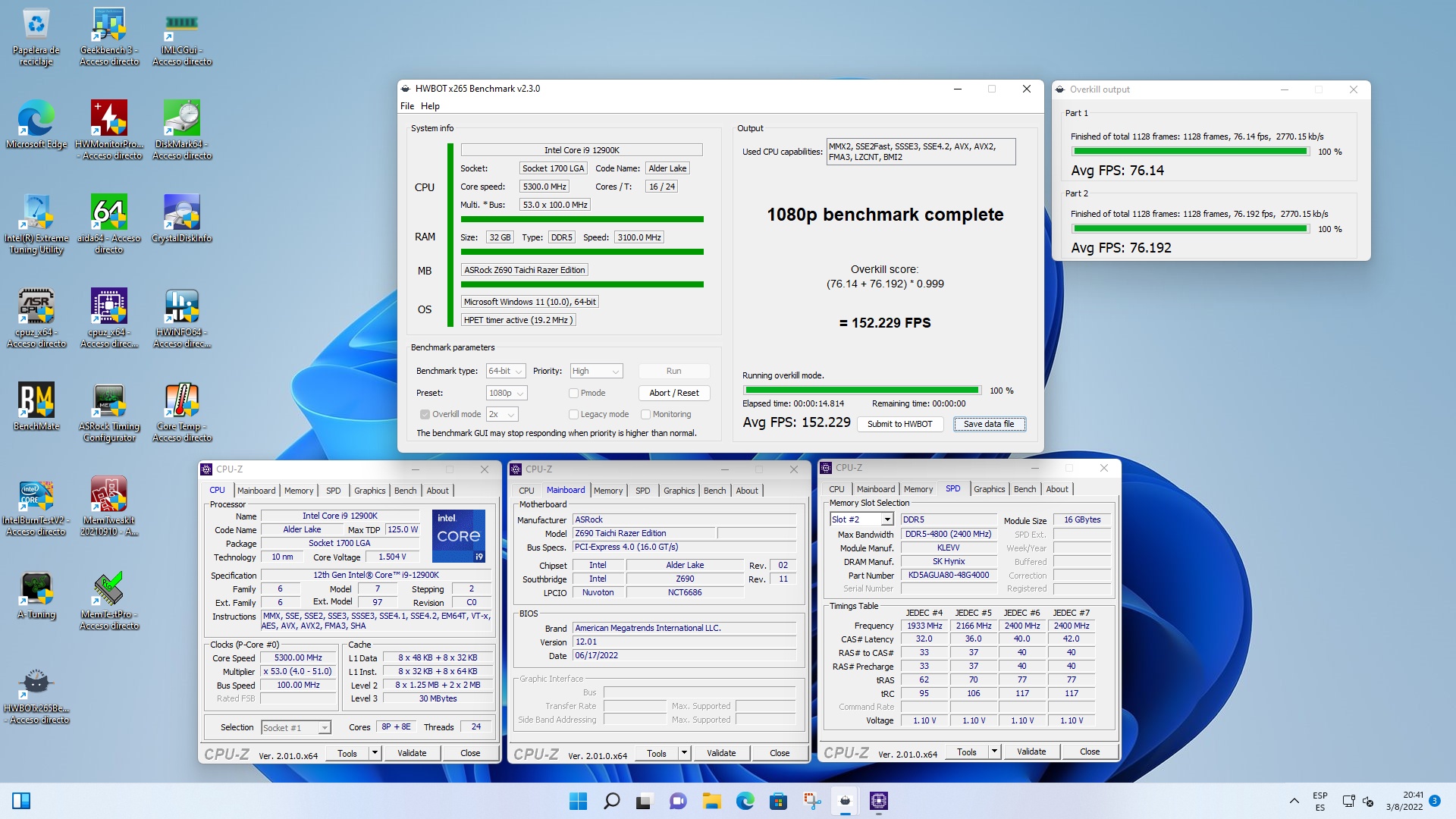The width and height of the screenshot is (1456, 819).
Task: Open the Papelera de reciclaje desktop icon
Action: (x=36, y=37)
